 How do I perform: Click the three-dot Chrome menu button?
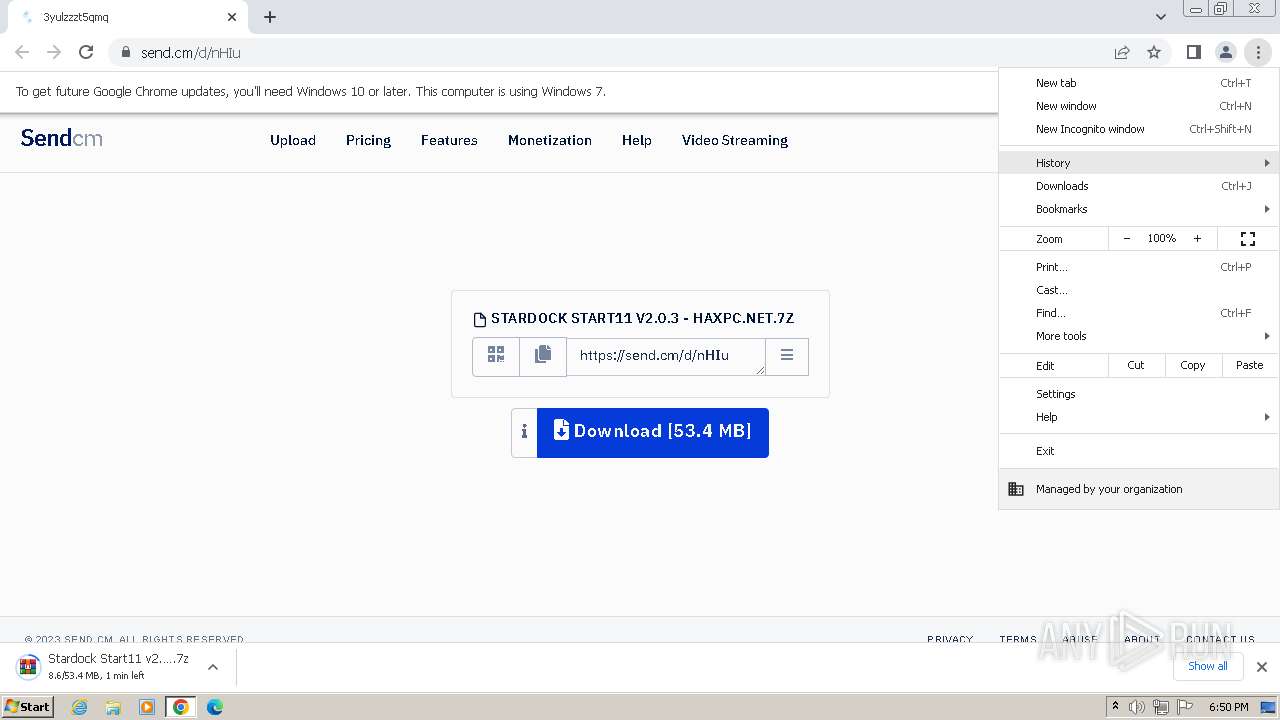coord(1258,52)
